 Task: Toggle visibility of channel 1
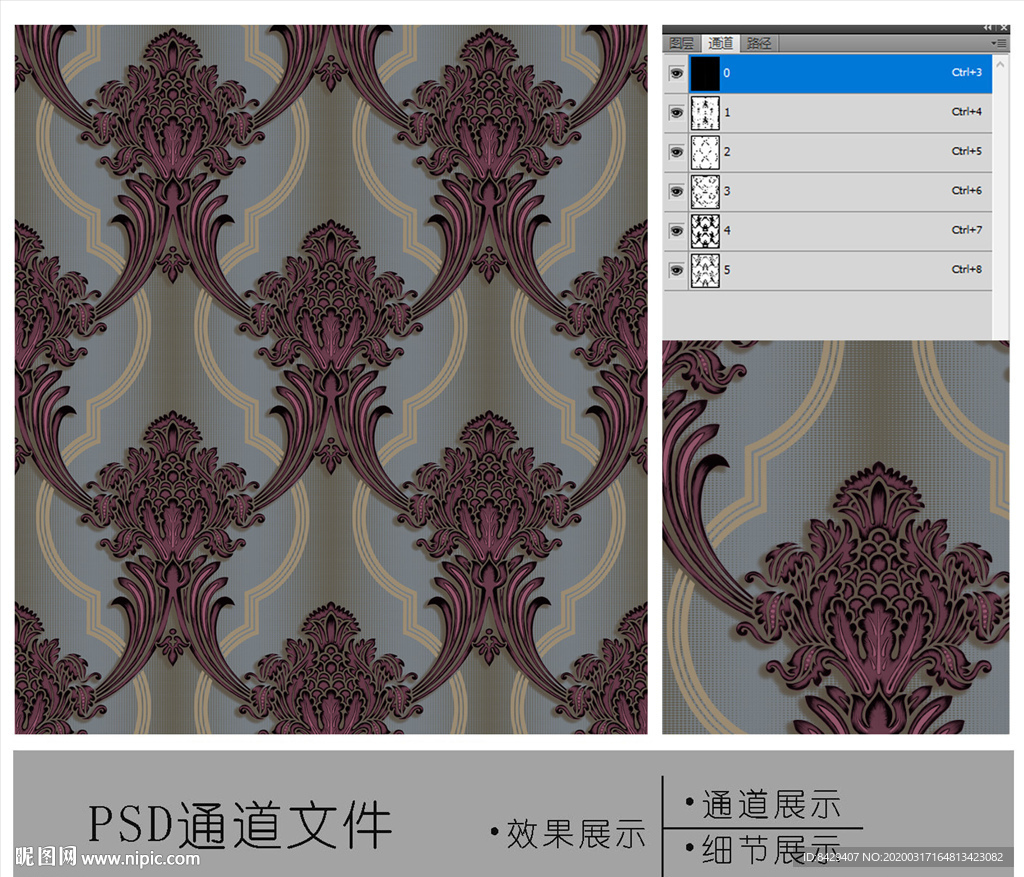pos(677,113)
